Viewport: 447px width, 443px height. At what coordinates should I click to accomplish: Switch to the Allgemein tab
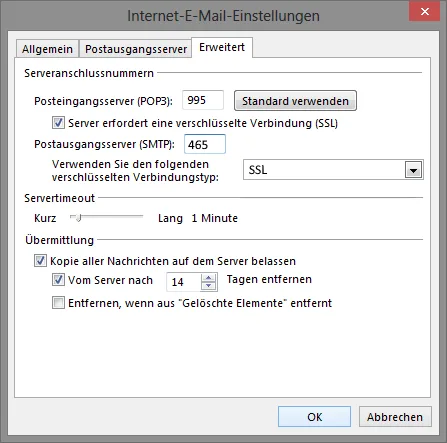click(x=47, y=49)
